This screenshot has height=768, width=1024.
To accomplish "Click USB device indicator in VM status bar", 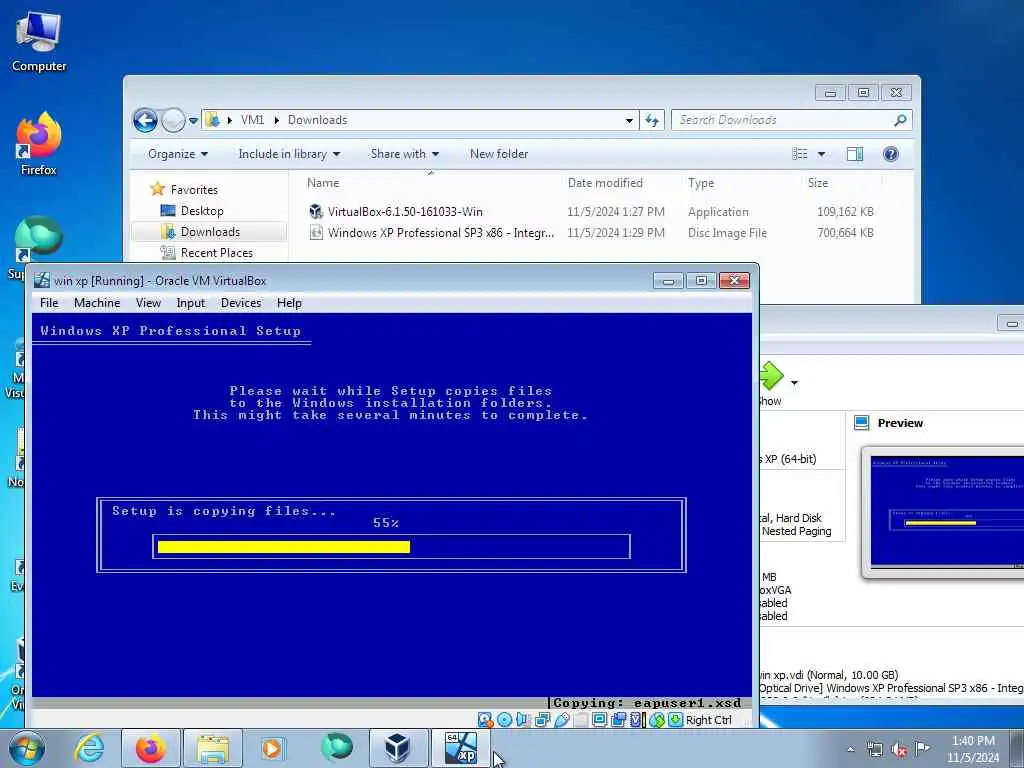I will coord(562,720).
